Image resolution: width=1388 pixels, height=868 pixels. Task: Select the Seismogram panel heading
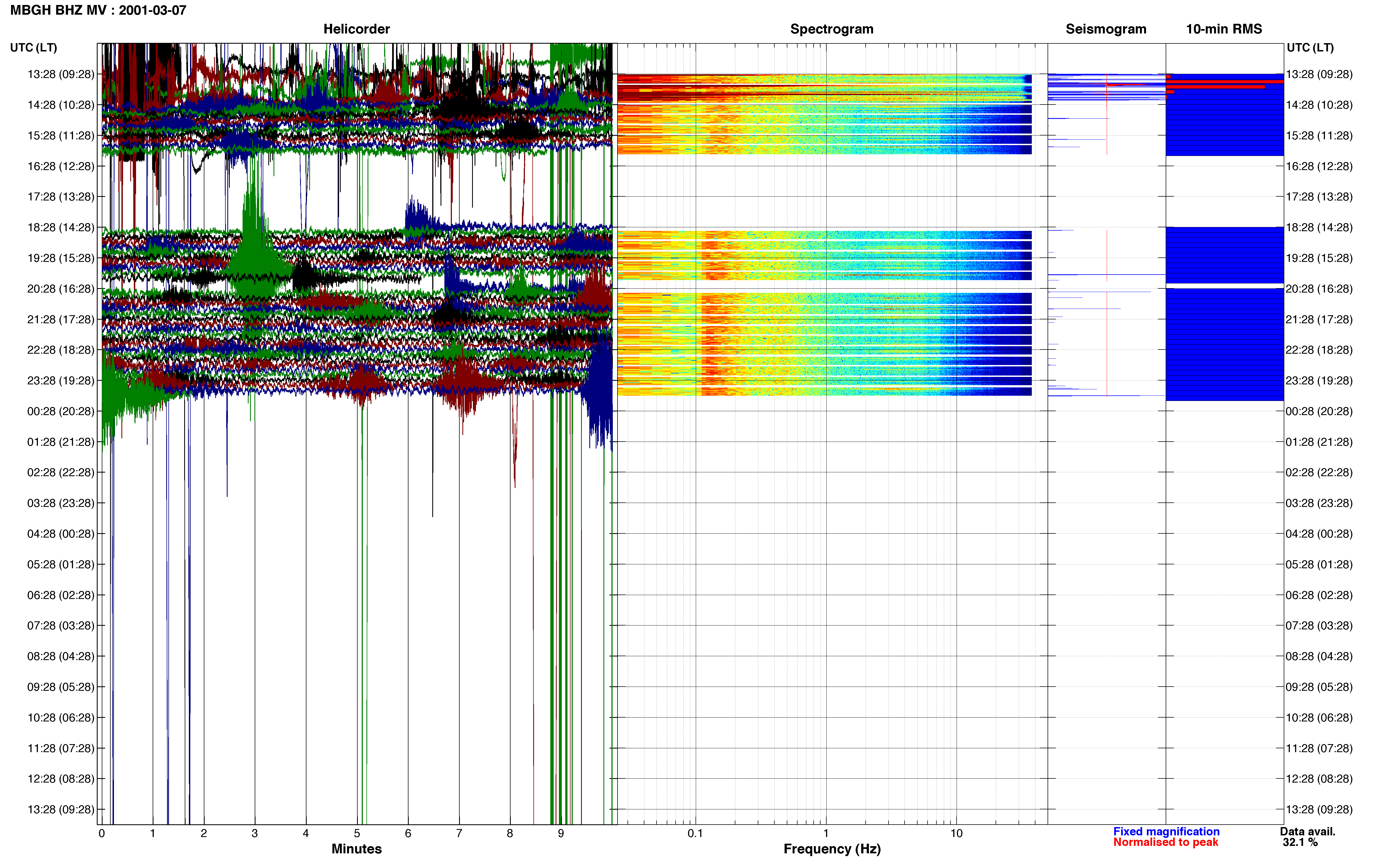tap(1106, 29)
